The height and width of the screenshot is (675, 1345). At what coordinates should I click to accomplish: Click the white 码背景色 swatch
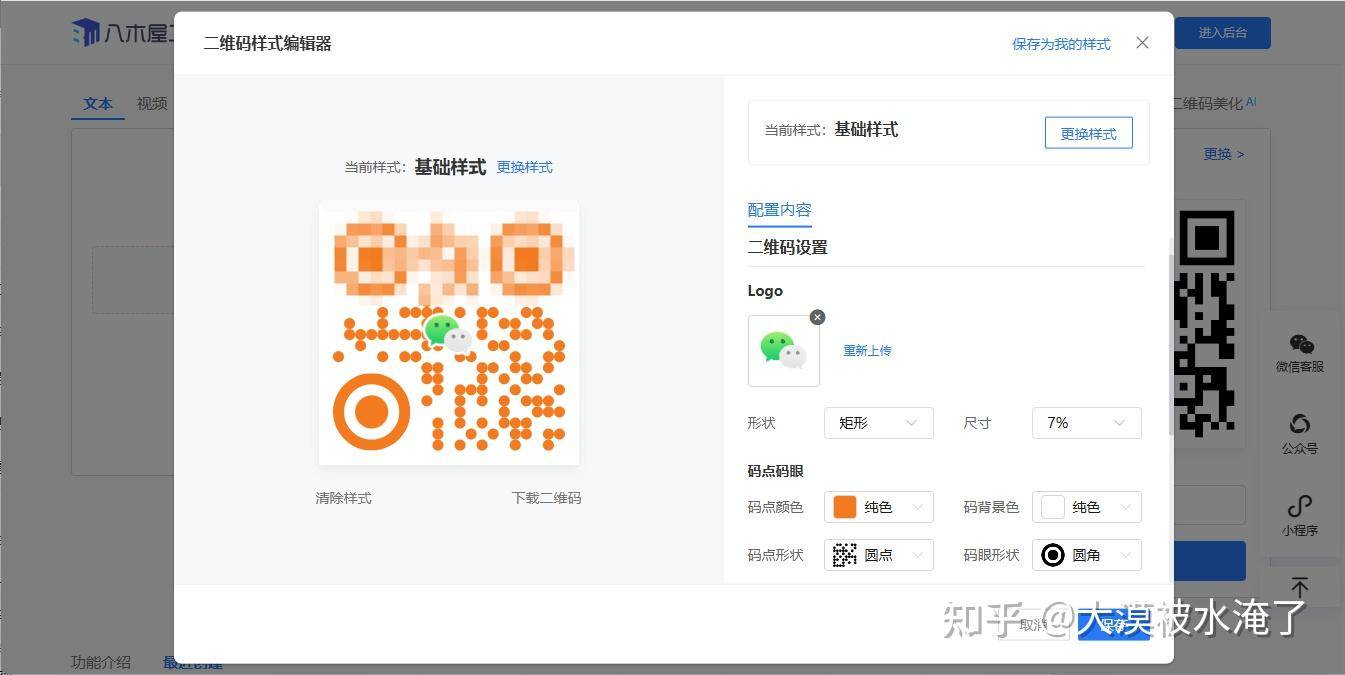[1053, 507]
